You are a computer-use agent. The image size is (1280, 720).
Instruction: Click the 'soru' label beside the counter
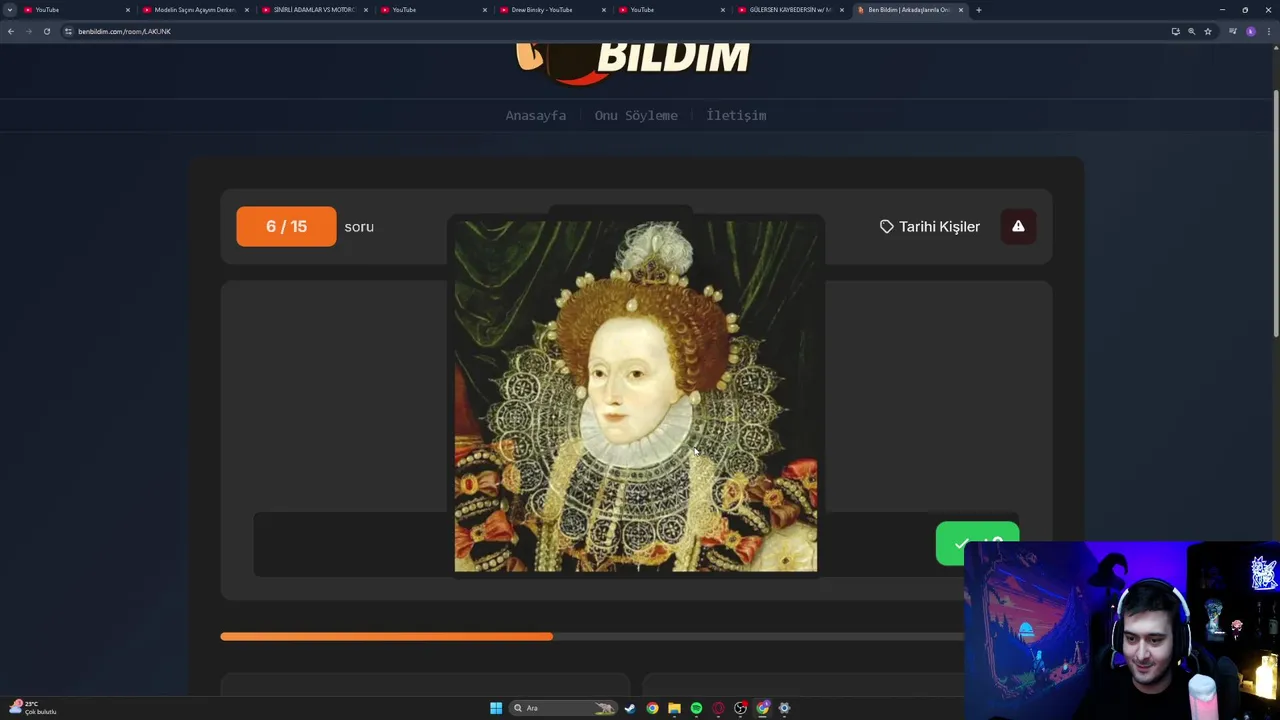point(359,227)
